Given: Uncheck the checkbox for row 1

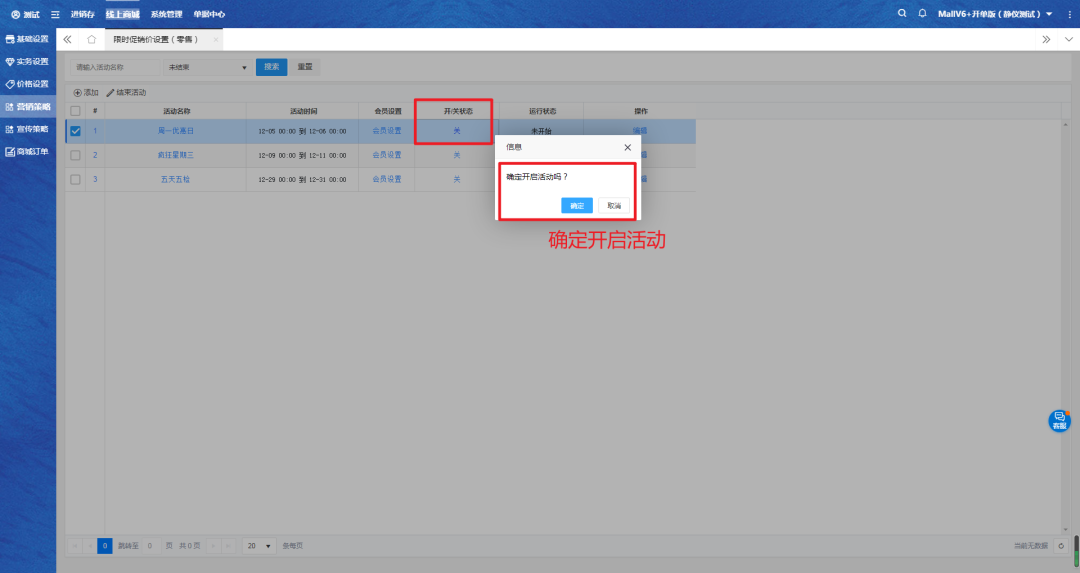Looking at the screenshot, I should coord(75,131).
